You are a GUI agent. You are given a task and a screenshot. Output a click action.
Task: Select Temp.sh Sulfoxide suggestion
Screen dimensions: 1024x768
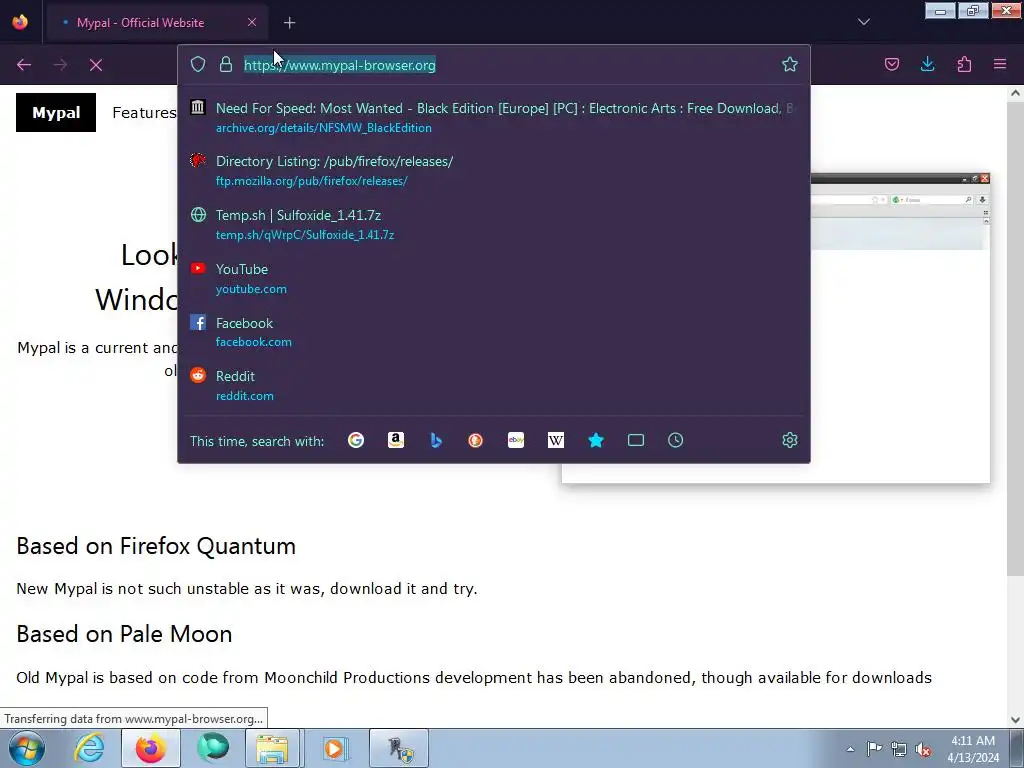[x=494, y=224]
